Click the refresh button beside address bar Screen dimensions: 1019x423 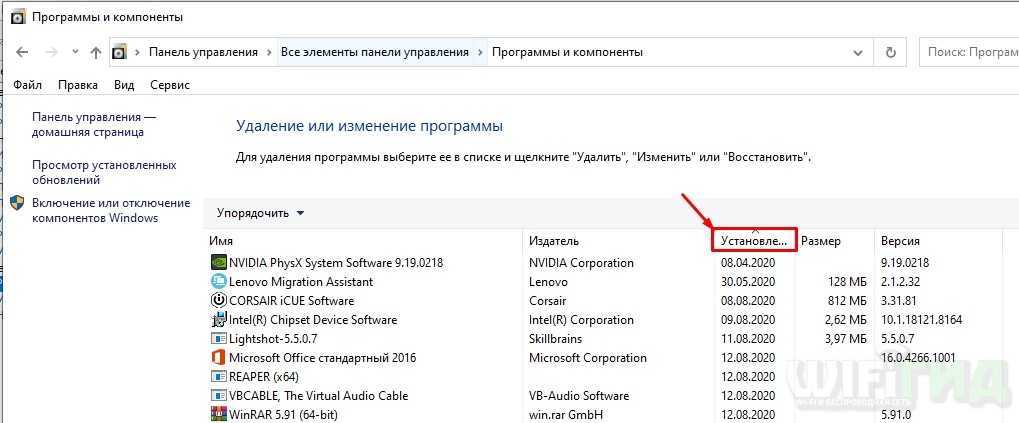[890, 52]
